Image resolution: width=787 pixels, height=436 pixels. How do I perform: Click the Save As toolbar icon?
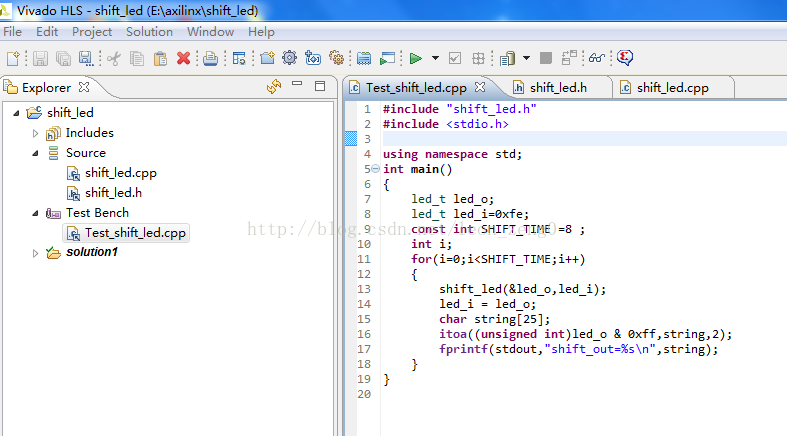click(x=86, y=58)
